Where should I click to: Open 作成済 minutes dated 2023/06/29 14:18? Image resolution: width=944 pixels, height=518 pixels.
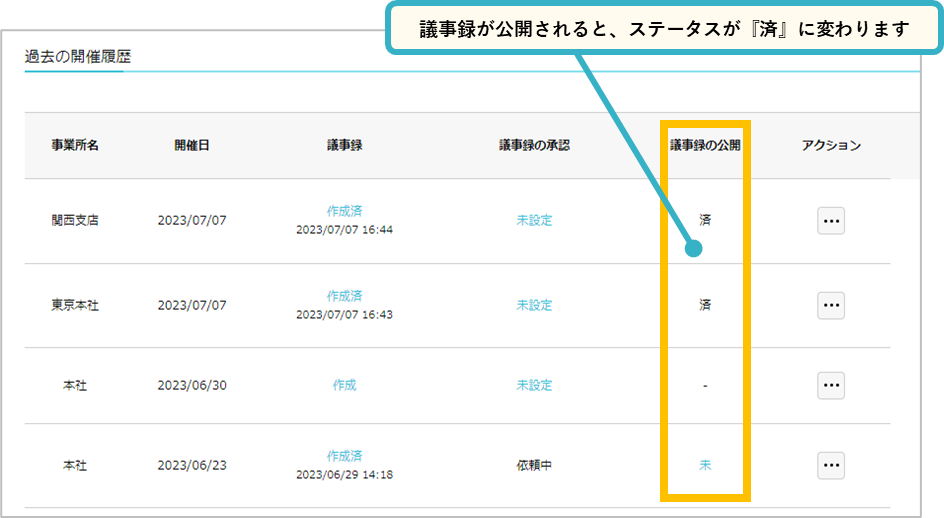coord(344,456)
